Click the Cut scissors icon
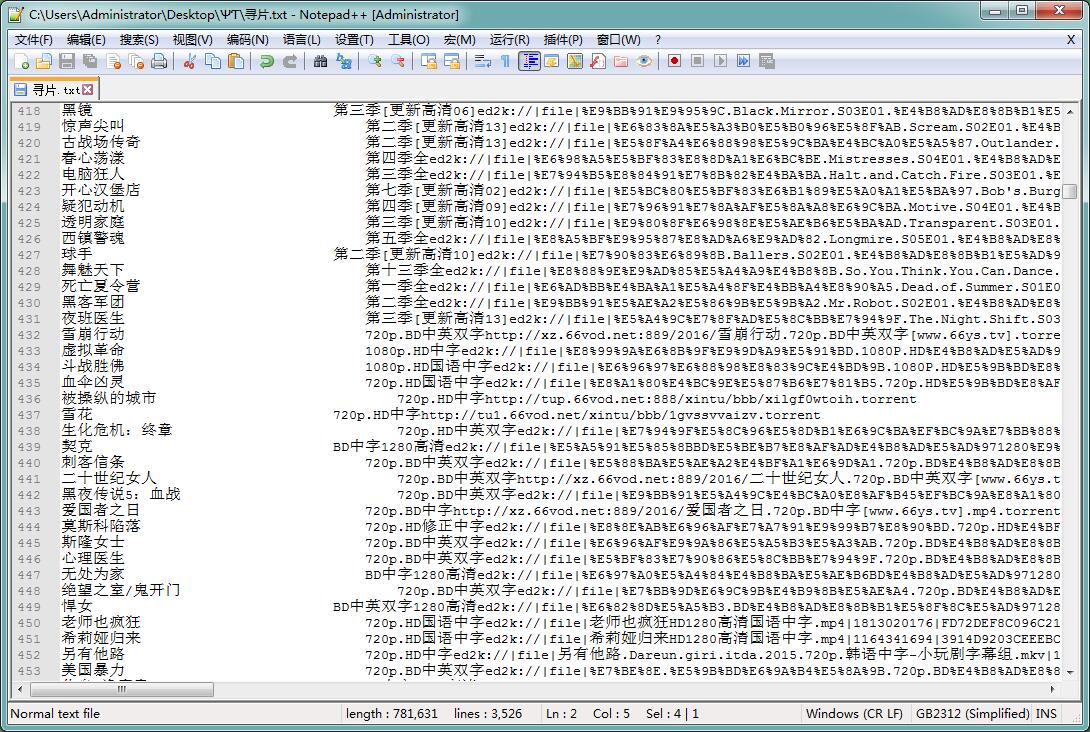 click(189, 62)
